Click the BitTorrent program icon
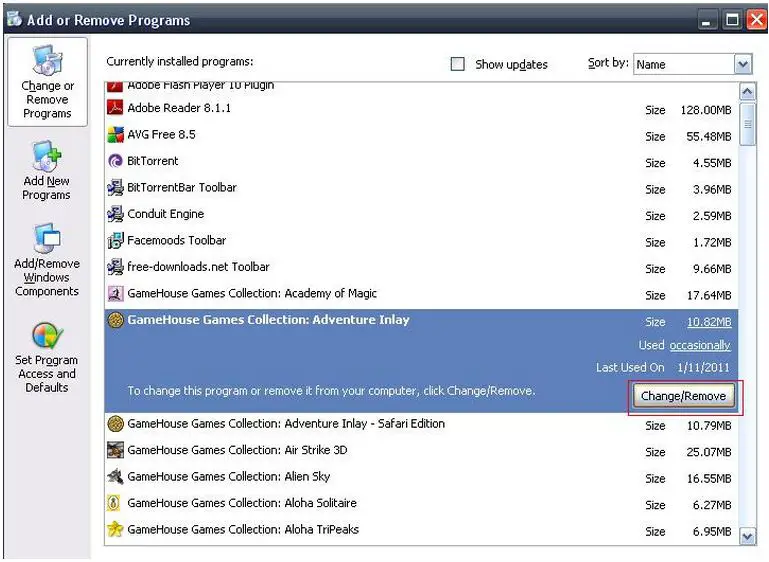The width and height of the screenshot is (769, 562). tap(115, 160)
